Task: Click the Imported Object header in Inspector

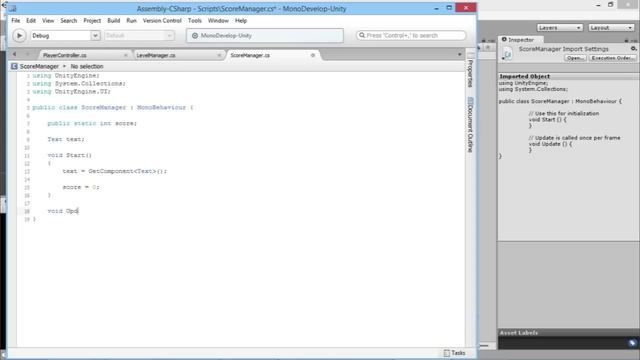Action: 524,76
